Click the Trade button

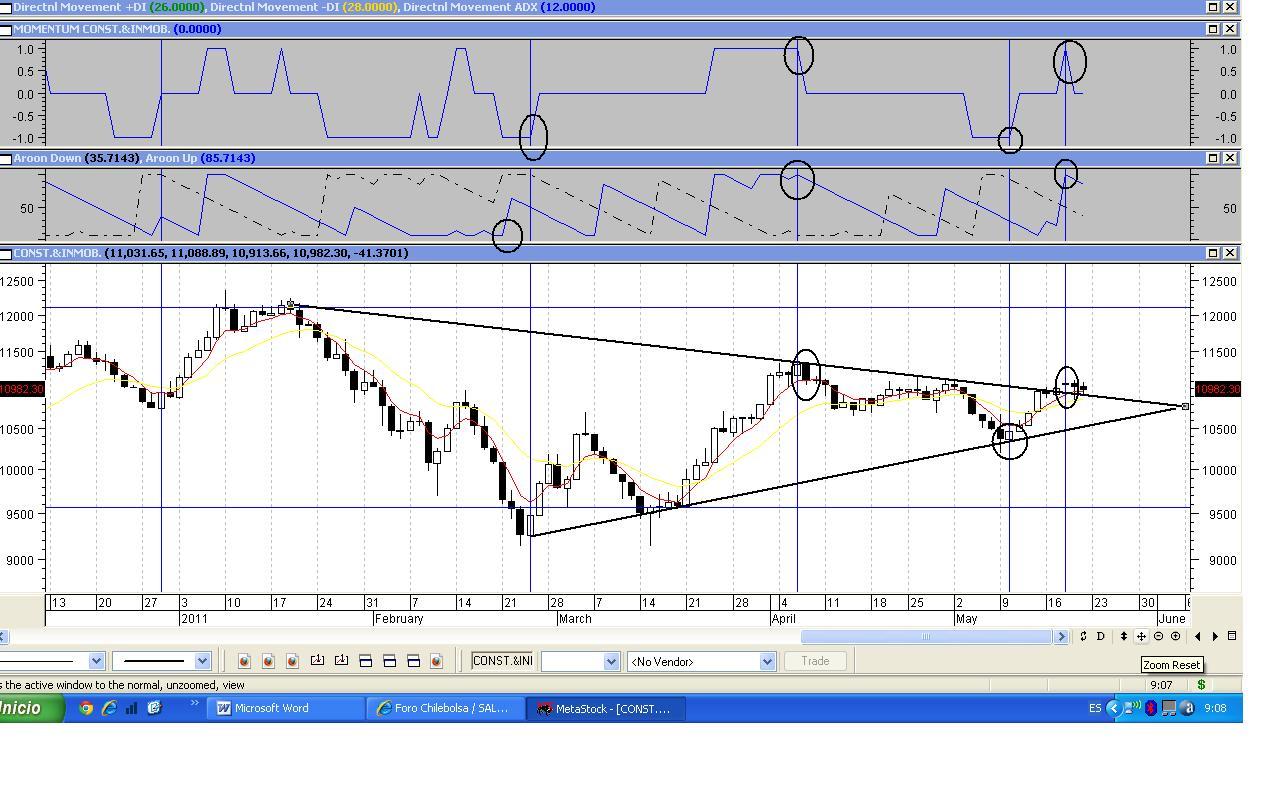click(815, 661)
